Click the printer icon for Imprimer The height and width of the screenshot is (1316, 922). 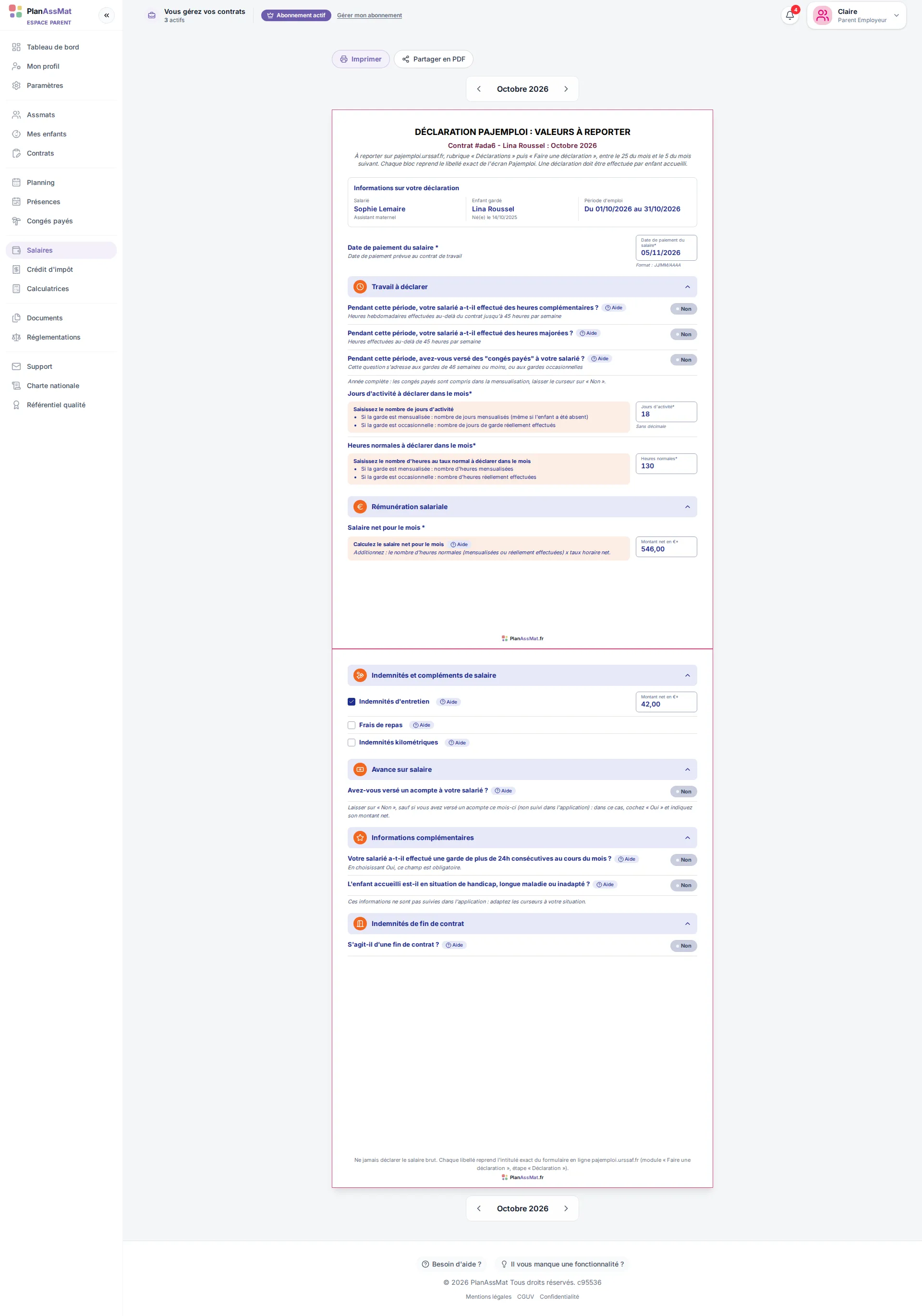[x=344, y=59]
